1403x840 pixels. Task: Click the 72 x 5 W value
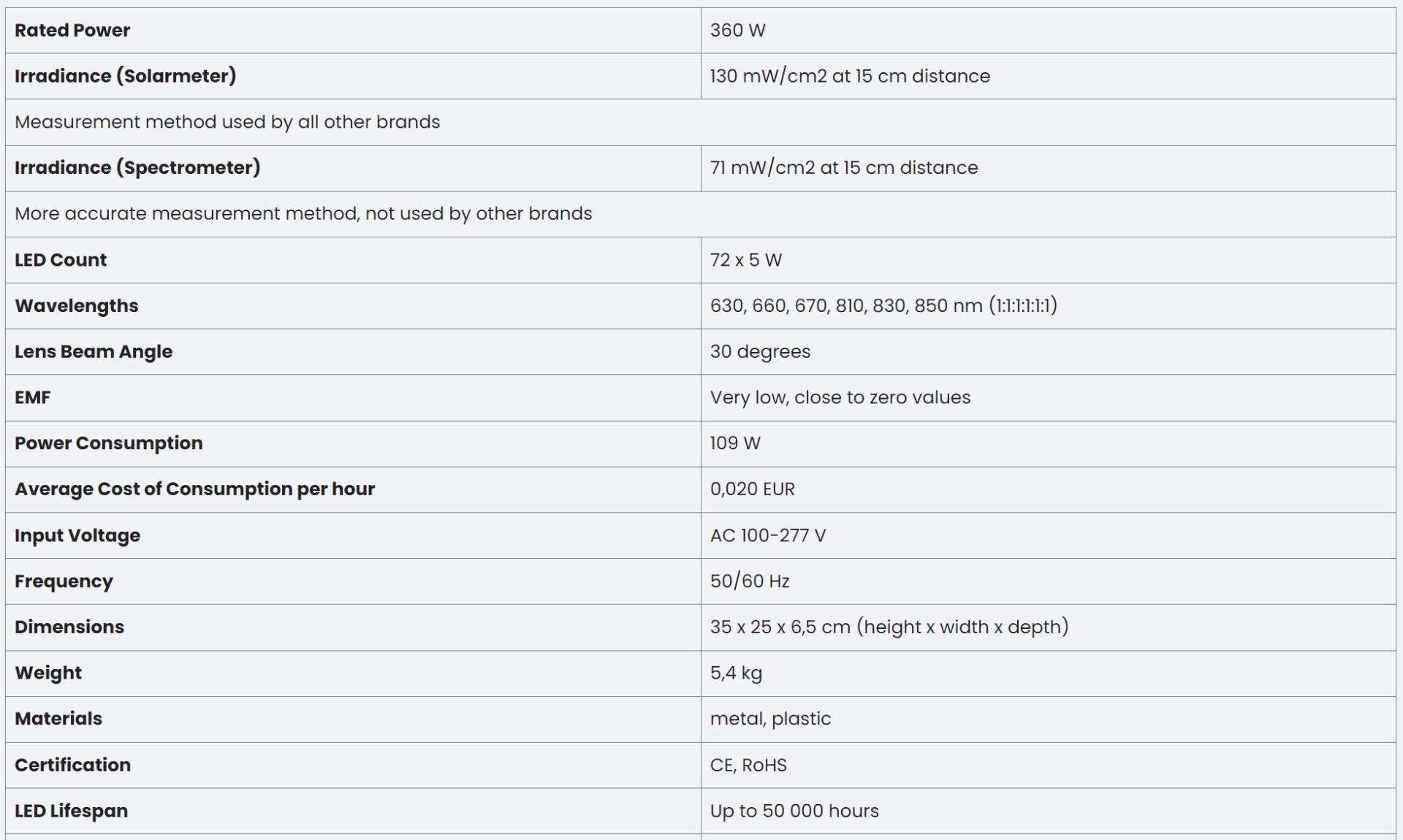pyautogui.click(x=745, y=260)
